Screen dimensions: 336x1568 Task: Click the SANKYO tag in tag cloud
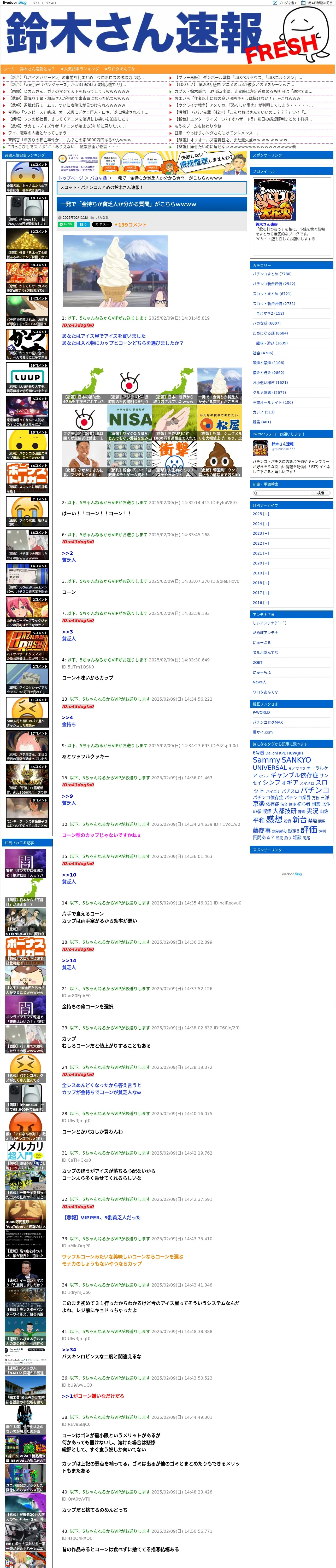tap(297, 760)
